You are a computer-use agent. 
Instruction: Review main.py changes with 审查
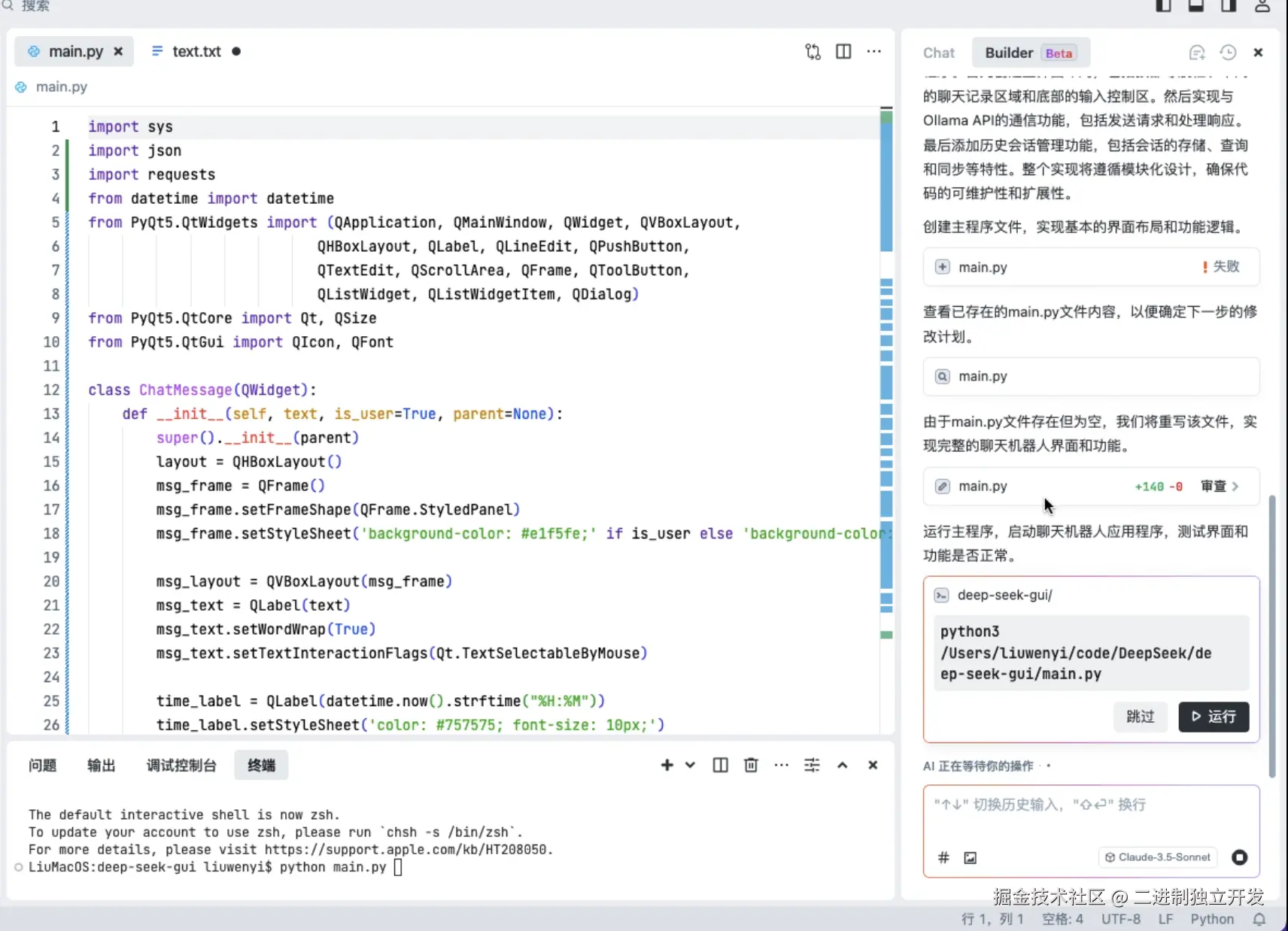point(1220,487)
